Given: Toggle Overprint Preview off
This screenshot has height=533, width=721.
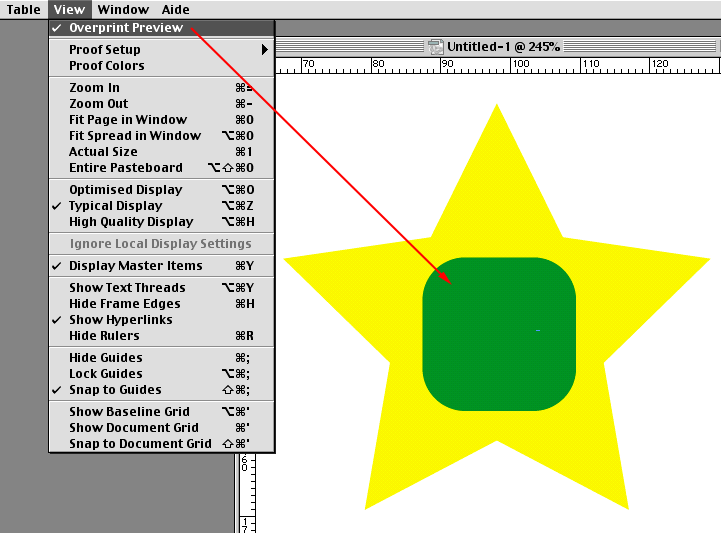Looking at the screenshot, I should pyautogui.click(x=162, y=28).
